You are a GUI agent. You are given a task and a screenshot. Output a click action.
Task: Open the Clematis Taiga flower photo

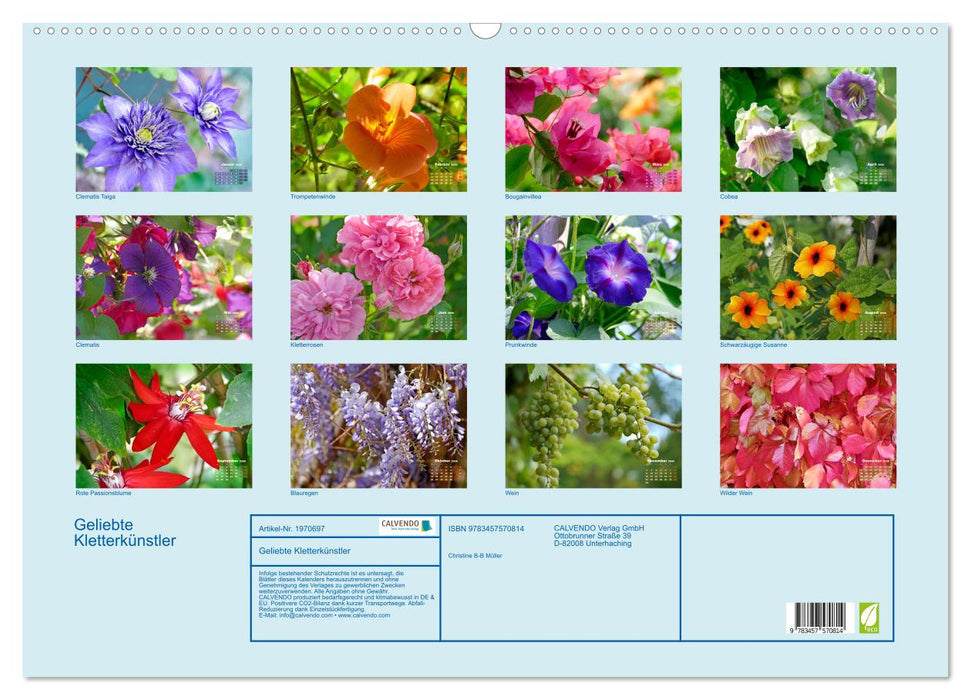164,129
